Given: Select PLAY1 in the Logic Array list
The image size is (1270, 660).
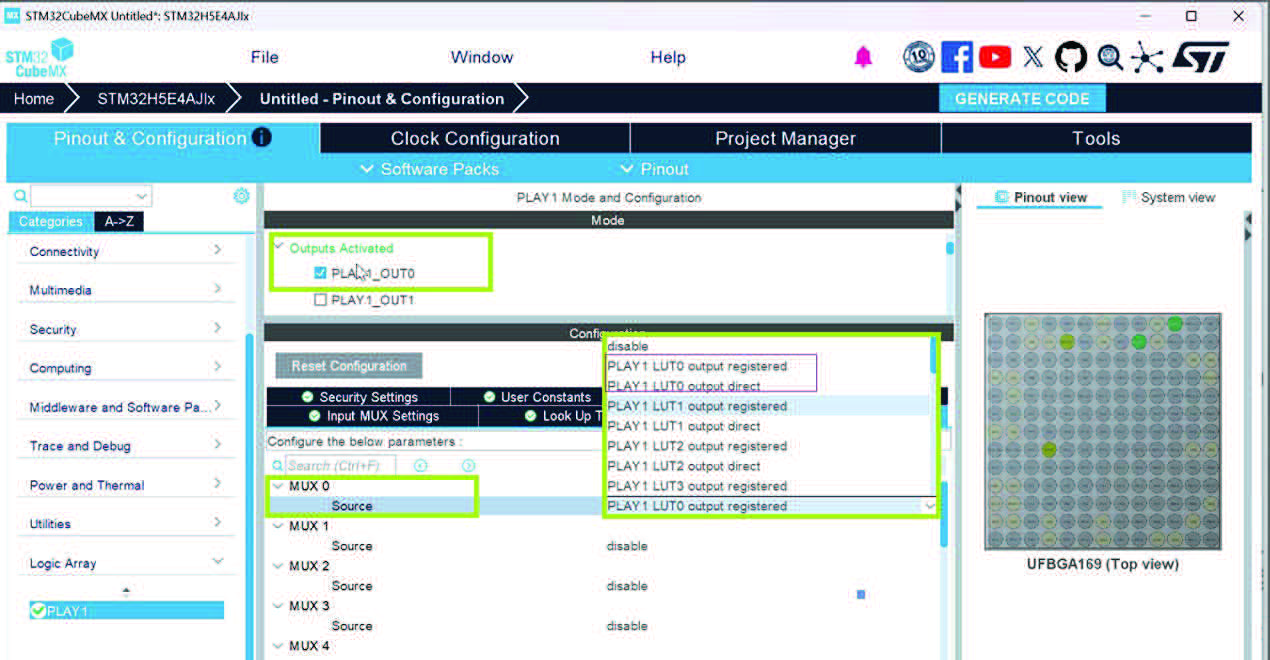Looking at the screenshot, I should pos(126,610).
